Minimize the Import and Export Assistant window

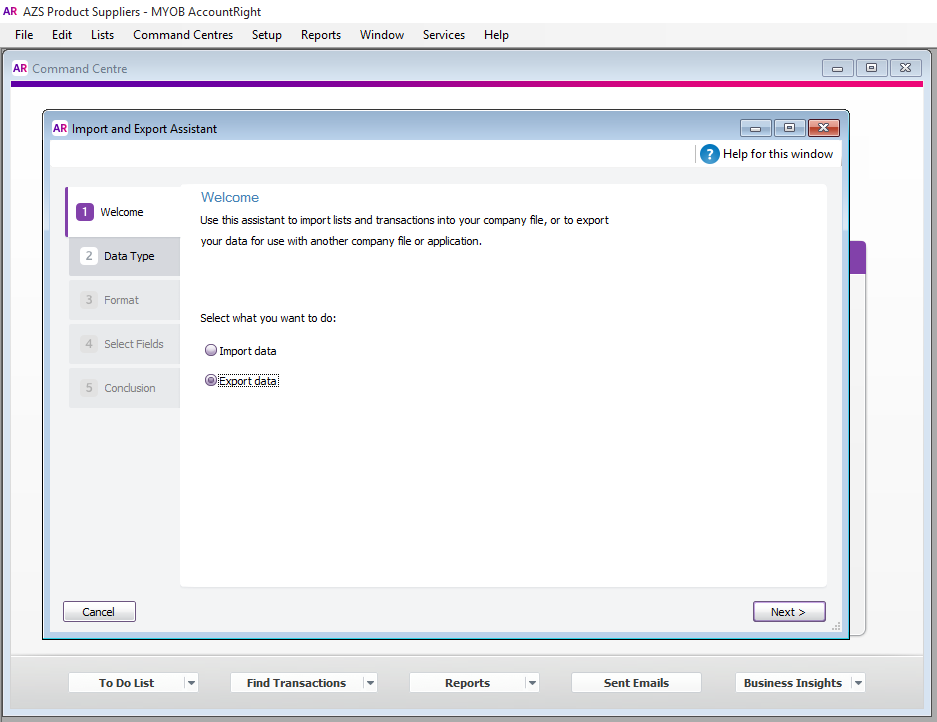(x=756, y=128)
